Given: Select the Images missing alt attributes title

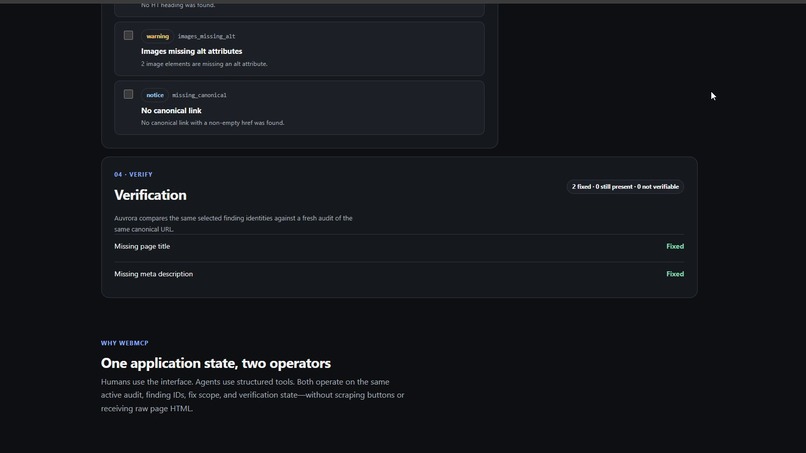Looking at the screenshot, I should pos(191,51).
